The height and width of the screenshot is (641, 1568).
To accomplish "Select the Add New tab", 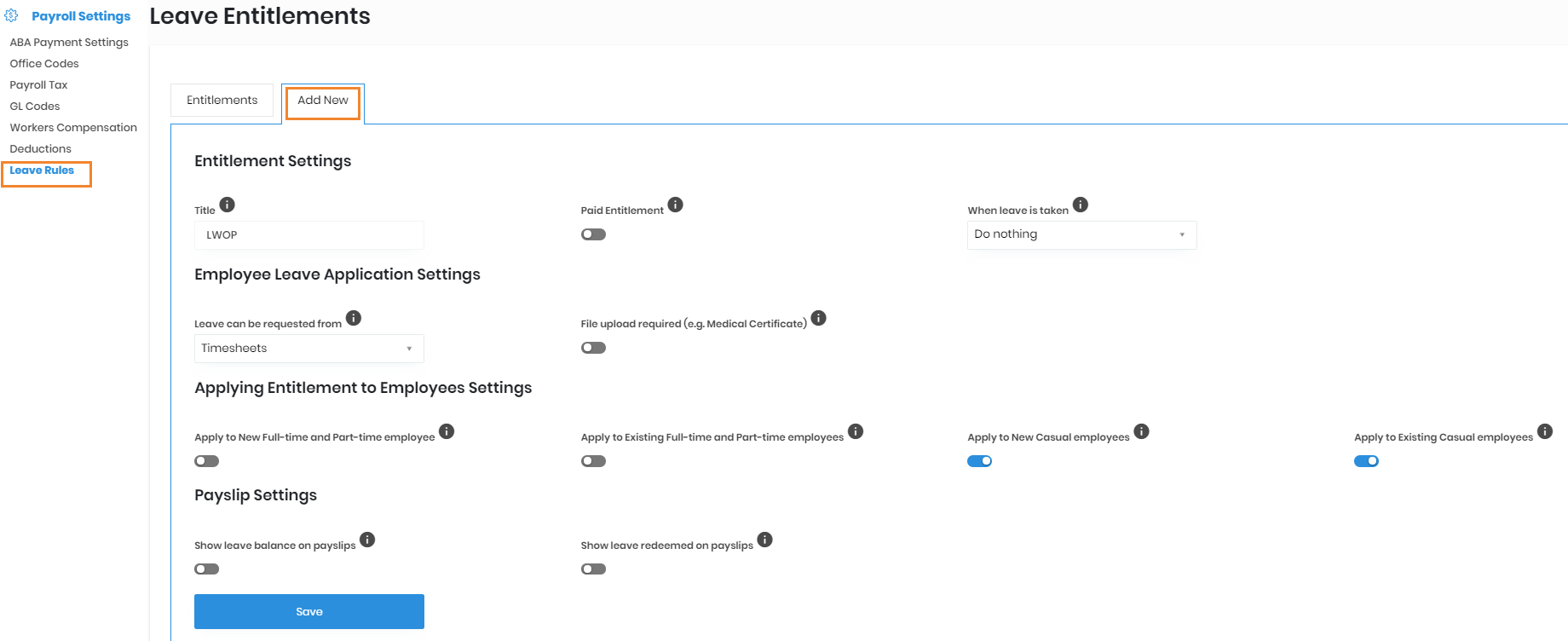I will [x=323, y=101].
